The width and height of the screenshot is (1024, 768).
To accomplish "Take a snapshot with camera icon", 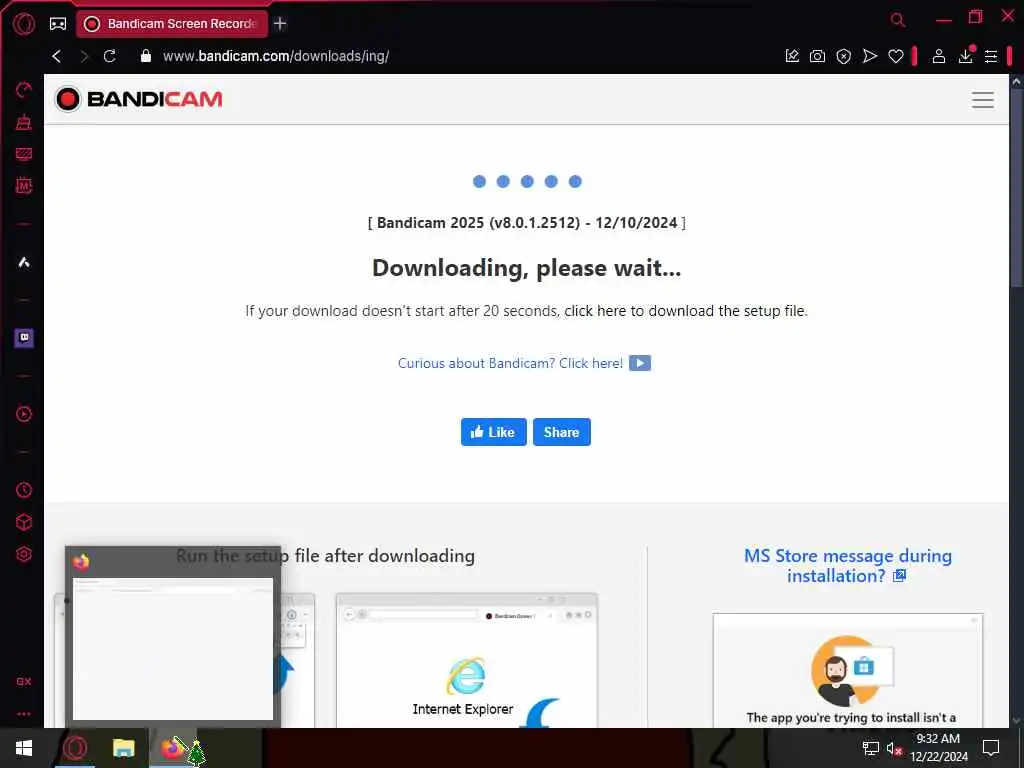I will (817, 56).
